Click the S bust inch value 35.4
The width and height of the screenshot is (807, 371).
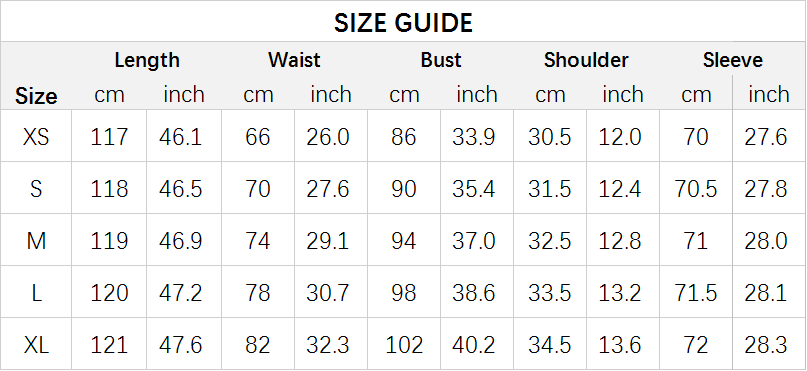point(473,189)
